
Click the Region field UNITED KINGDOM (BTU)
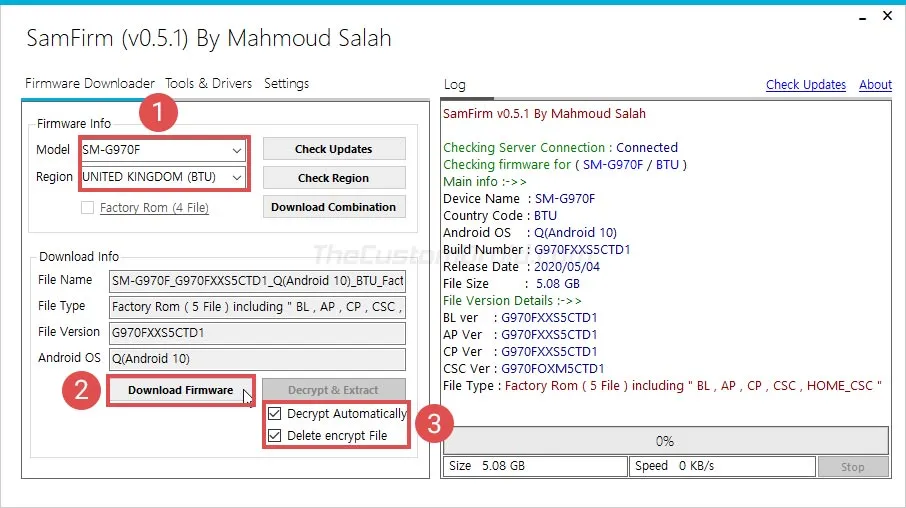(163, 177)
